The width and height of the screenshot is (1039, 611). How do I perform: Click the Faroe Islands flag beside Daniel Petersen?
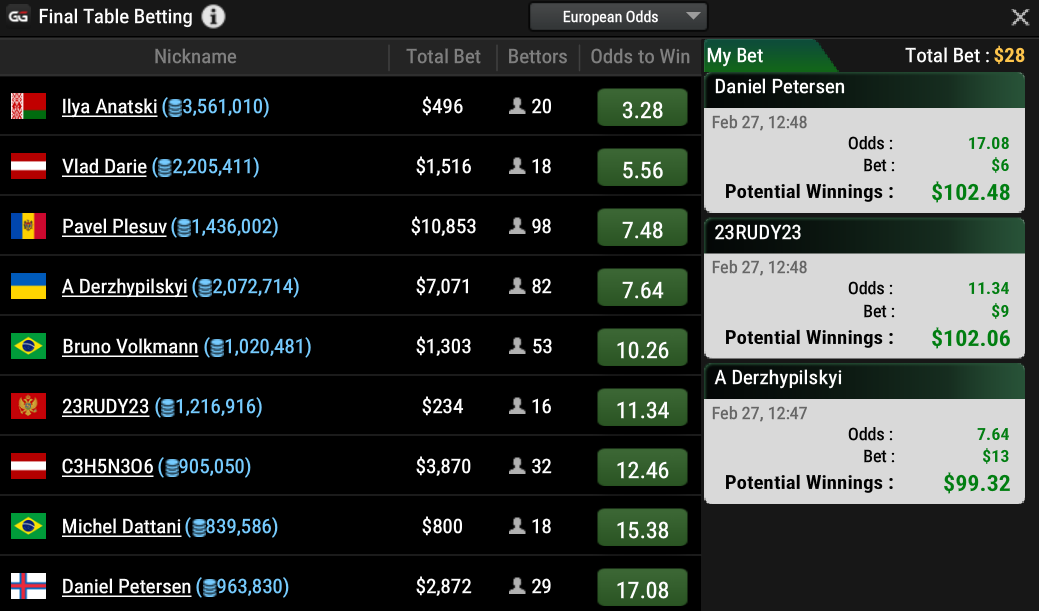(x=28, y=586)
